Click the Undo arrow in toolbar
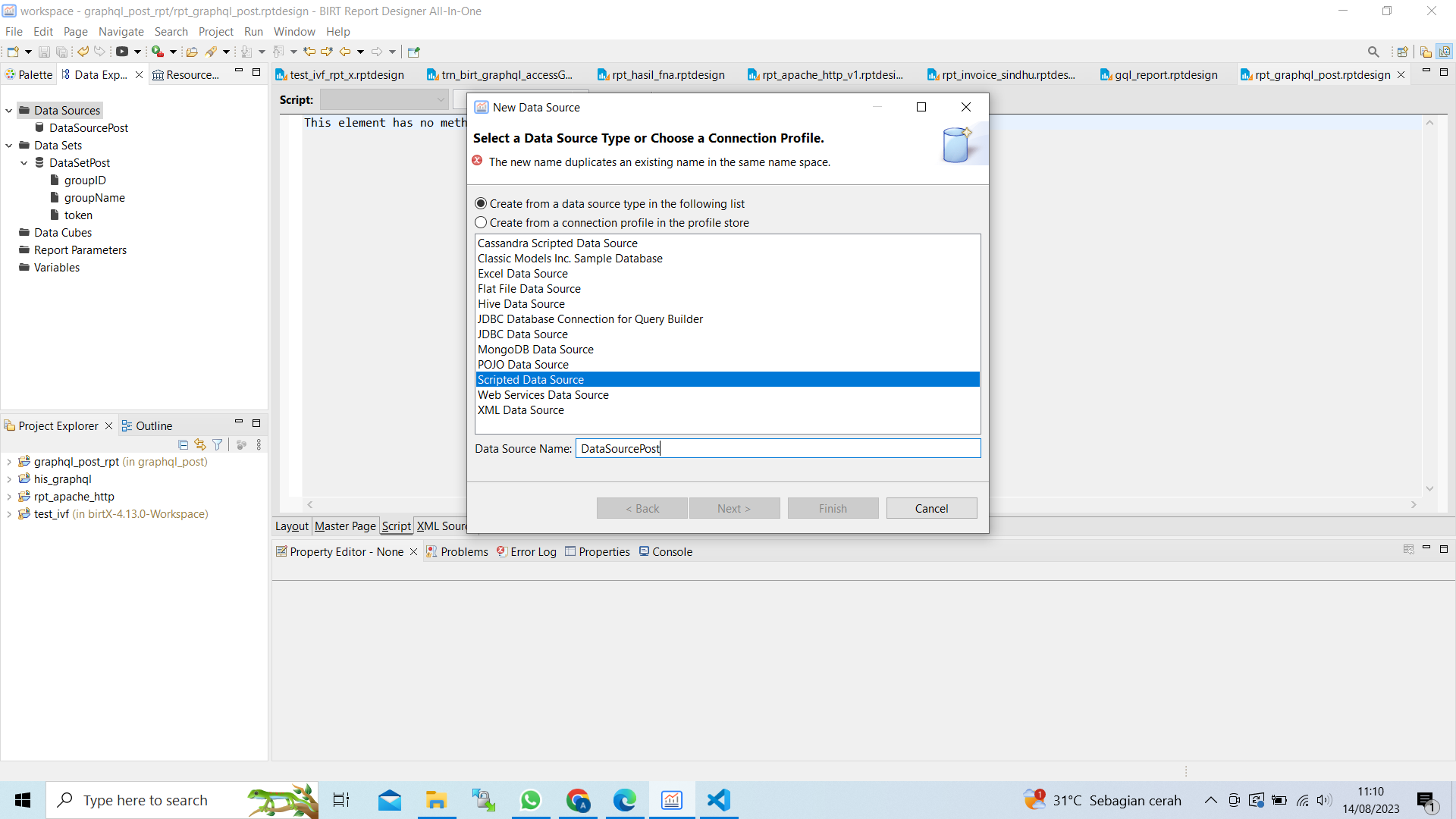 point(83,52)
